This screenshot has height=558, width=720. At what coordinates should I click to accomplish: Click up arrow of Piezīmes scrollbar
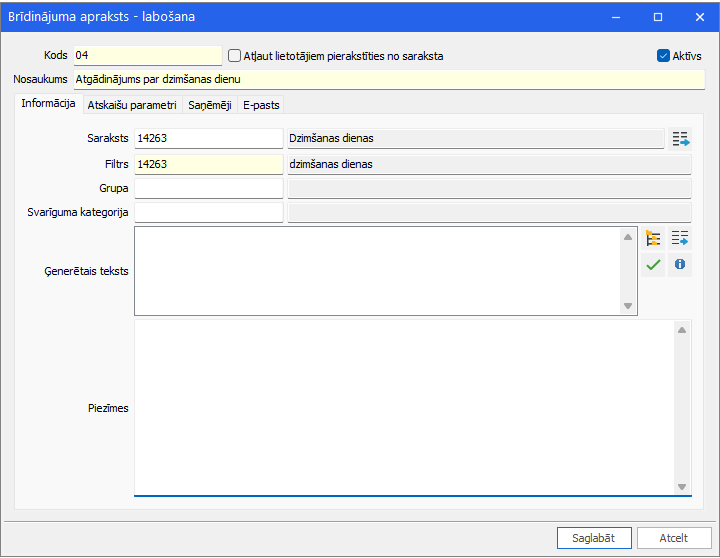click(682, 330)
